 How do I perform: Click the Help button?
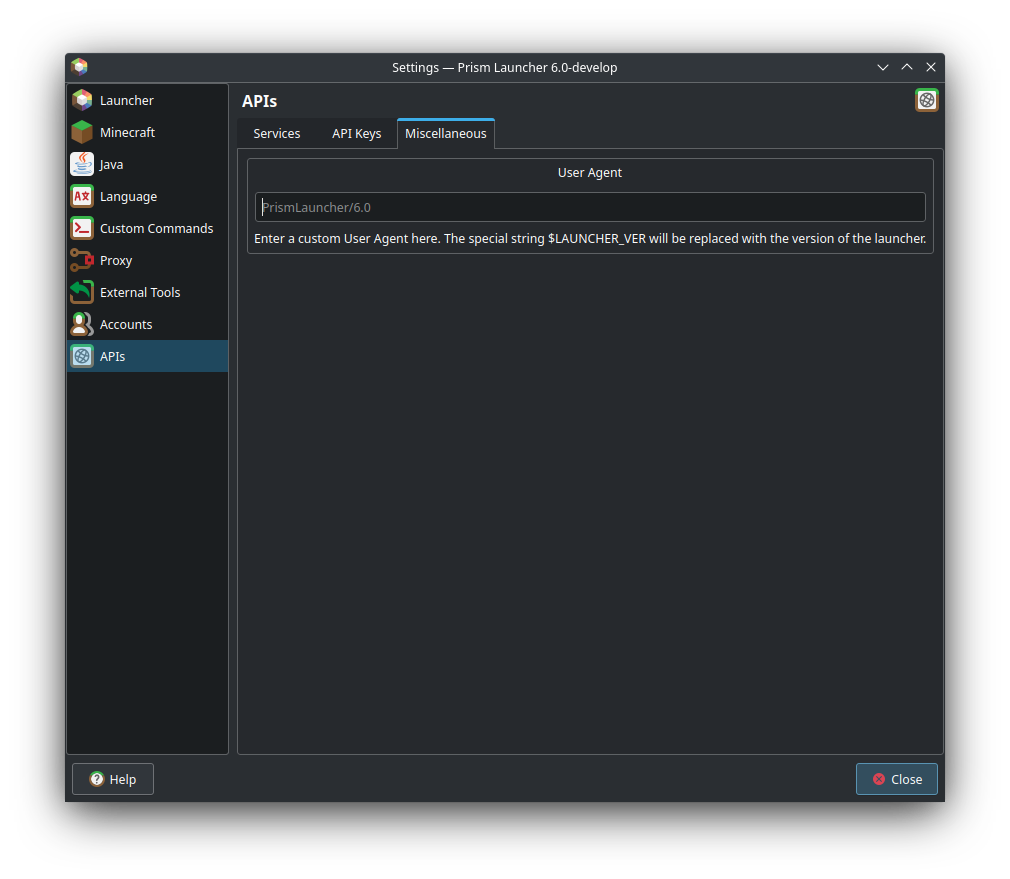(113, 779)
